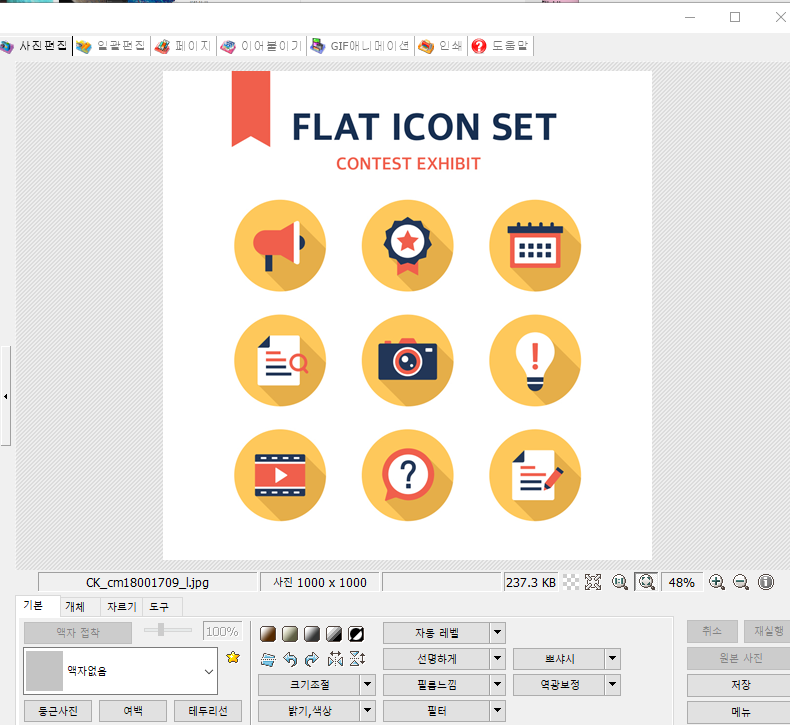Open the 페이지 page tab

183,46
